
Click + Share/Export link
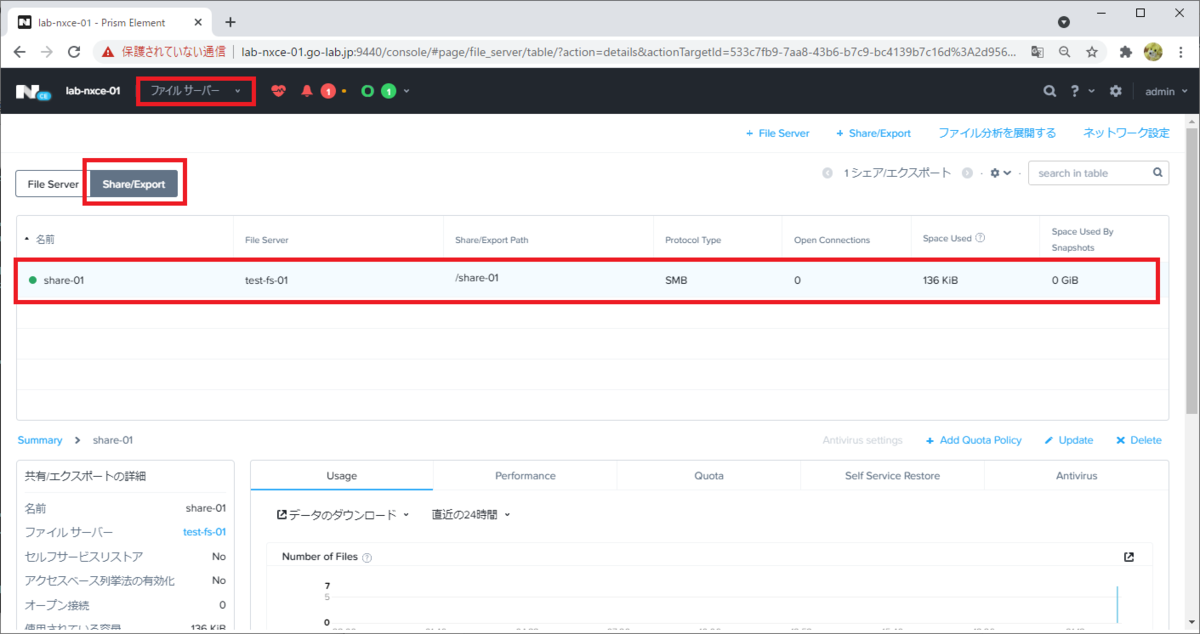coord(874,133)
